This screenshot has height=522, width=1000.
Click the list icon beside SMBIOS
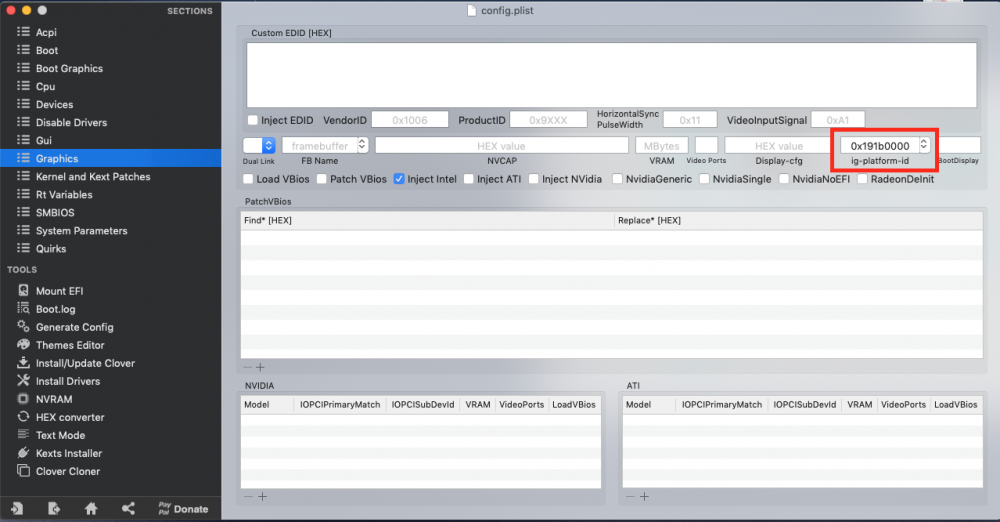(x=24, y=212)
